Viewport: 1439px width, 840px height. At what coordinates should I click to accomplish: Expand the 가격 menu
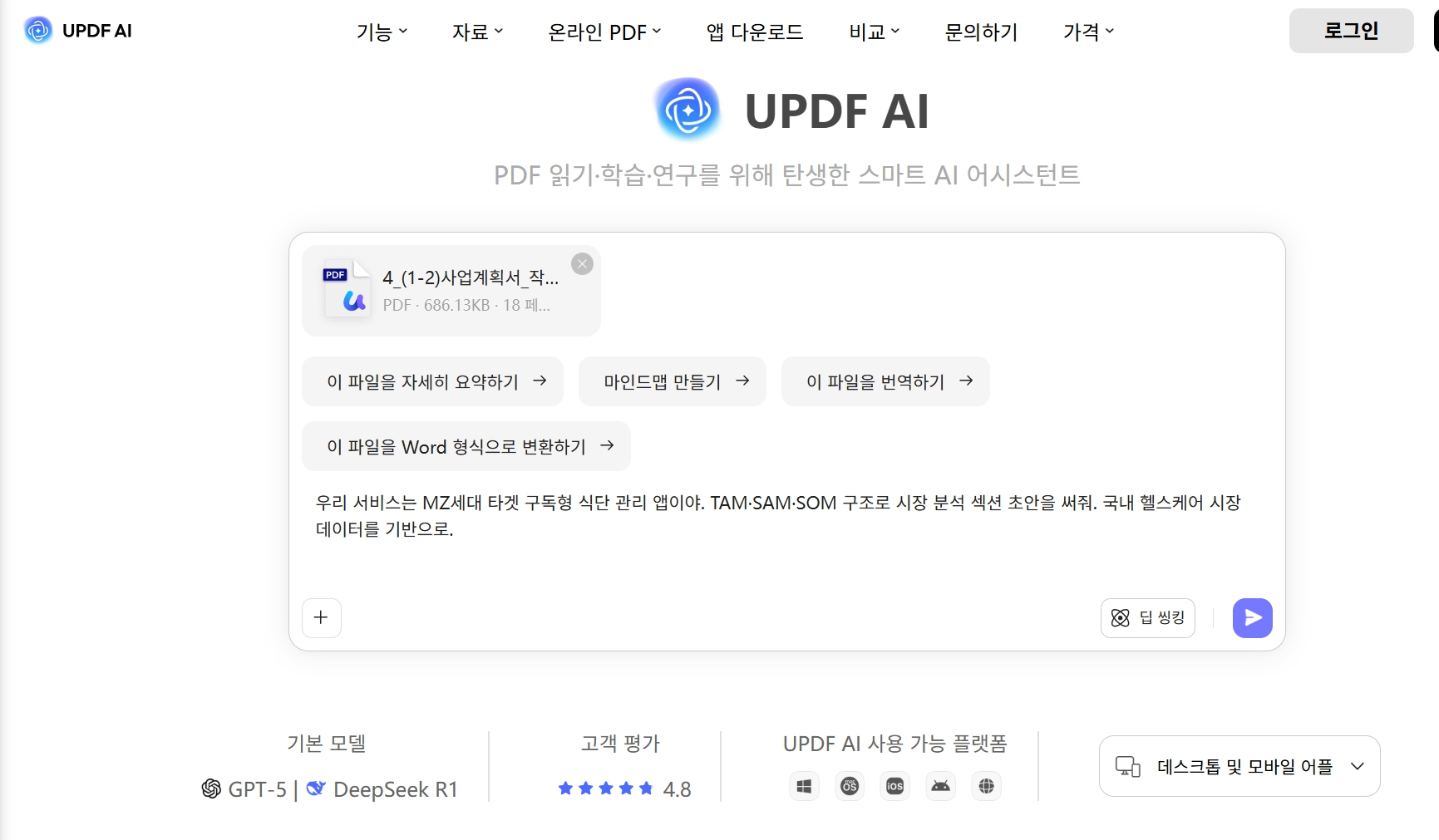pyautogui.click(x=1088, y=32)
